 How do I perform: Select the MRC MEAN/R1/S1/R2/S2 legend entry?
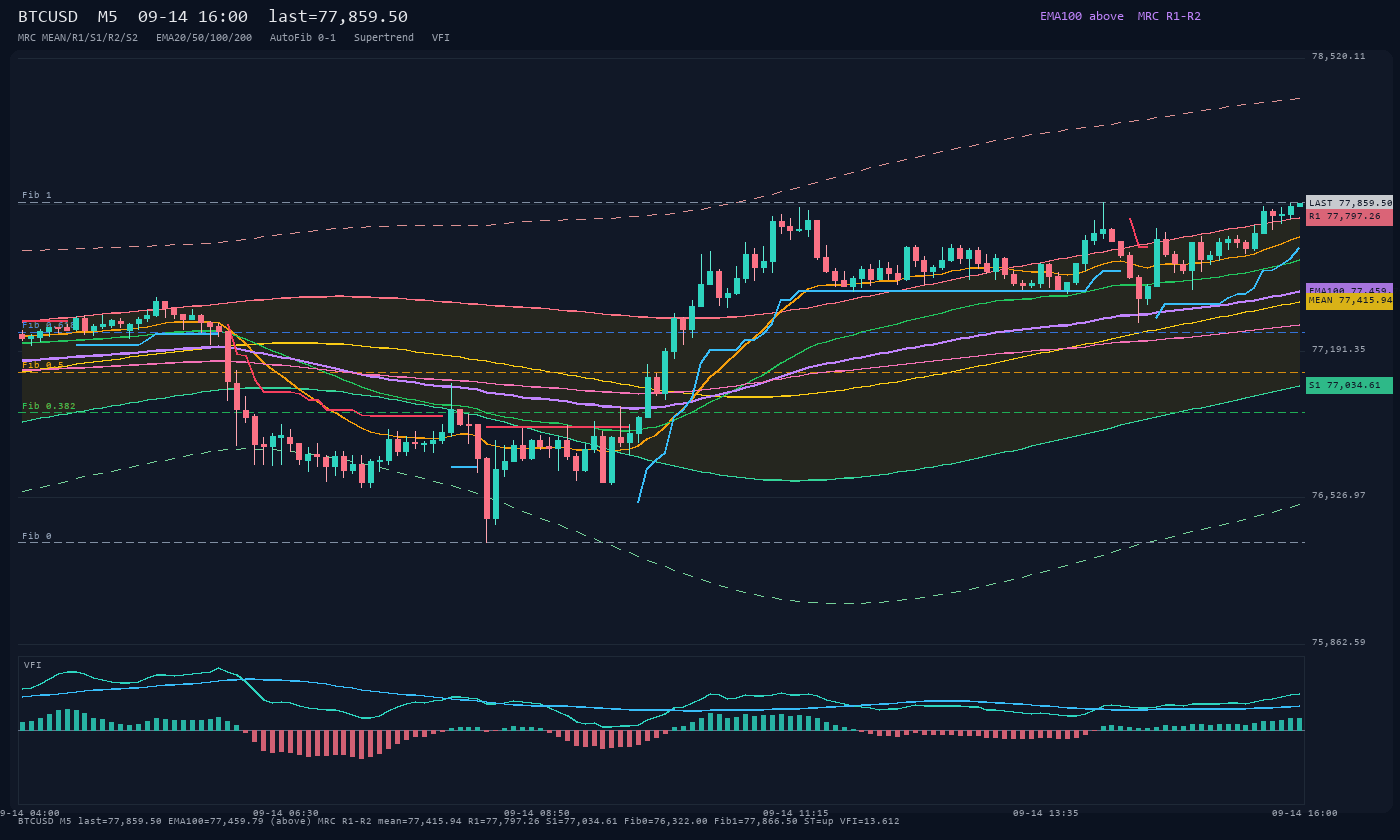tap(78, 37)
